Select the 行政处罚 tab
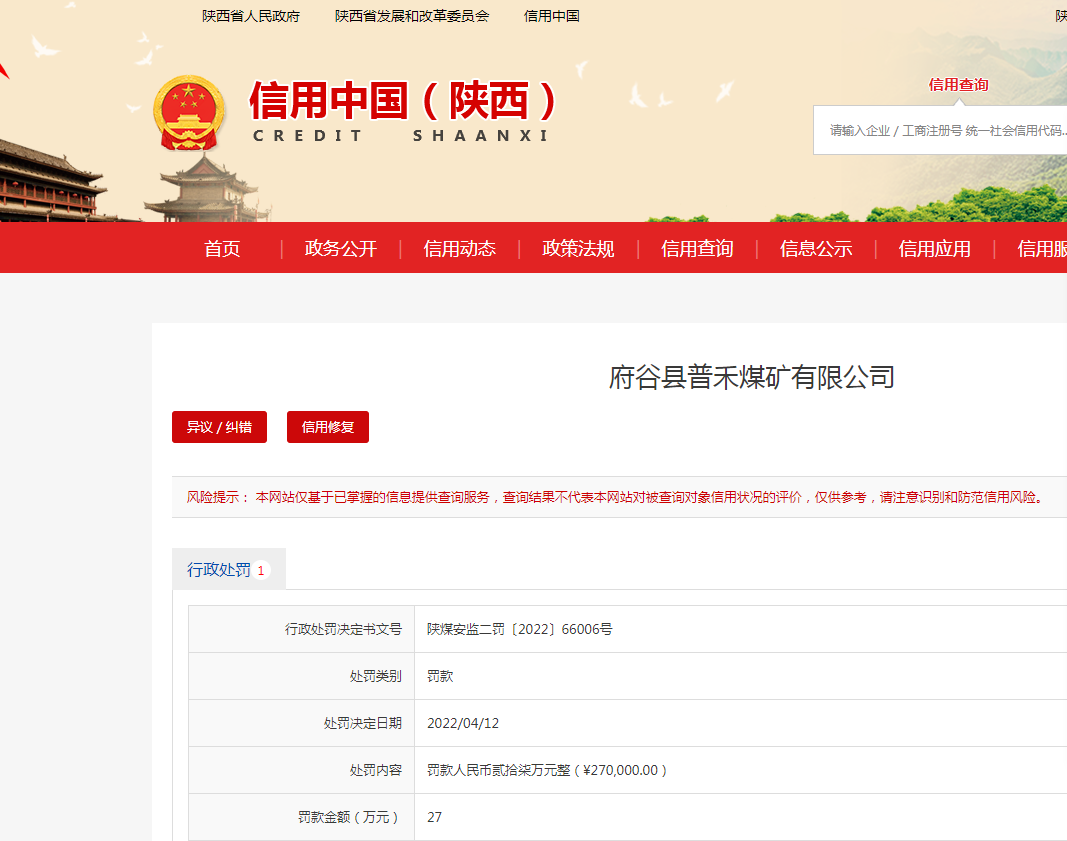1067x841 pixels. 229,570
